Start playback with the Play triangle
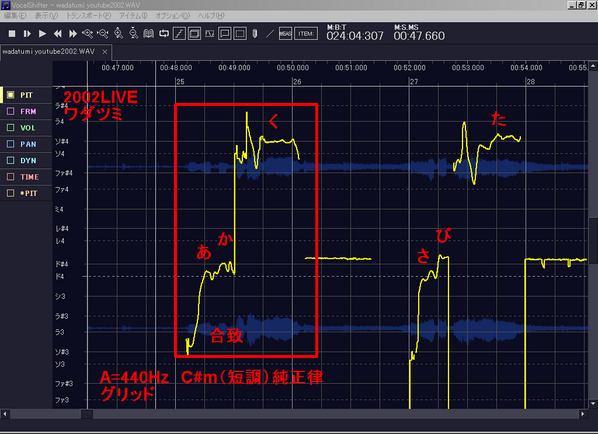598x434 pixels. tap(42, 34)
